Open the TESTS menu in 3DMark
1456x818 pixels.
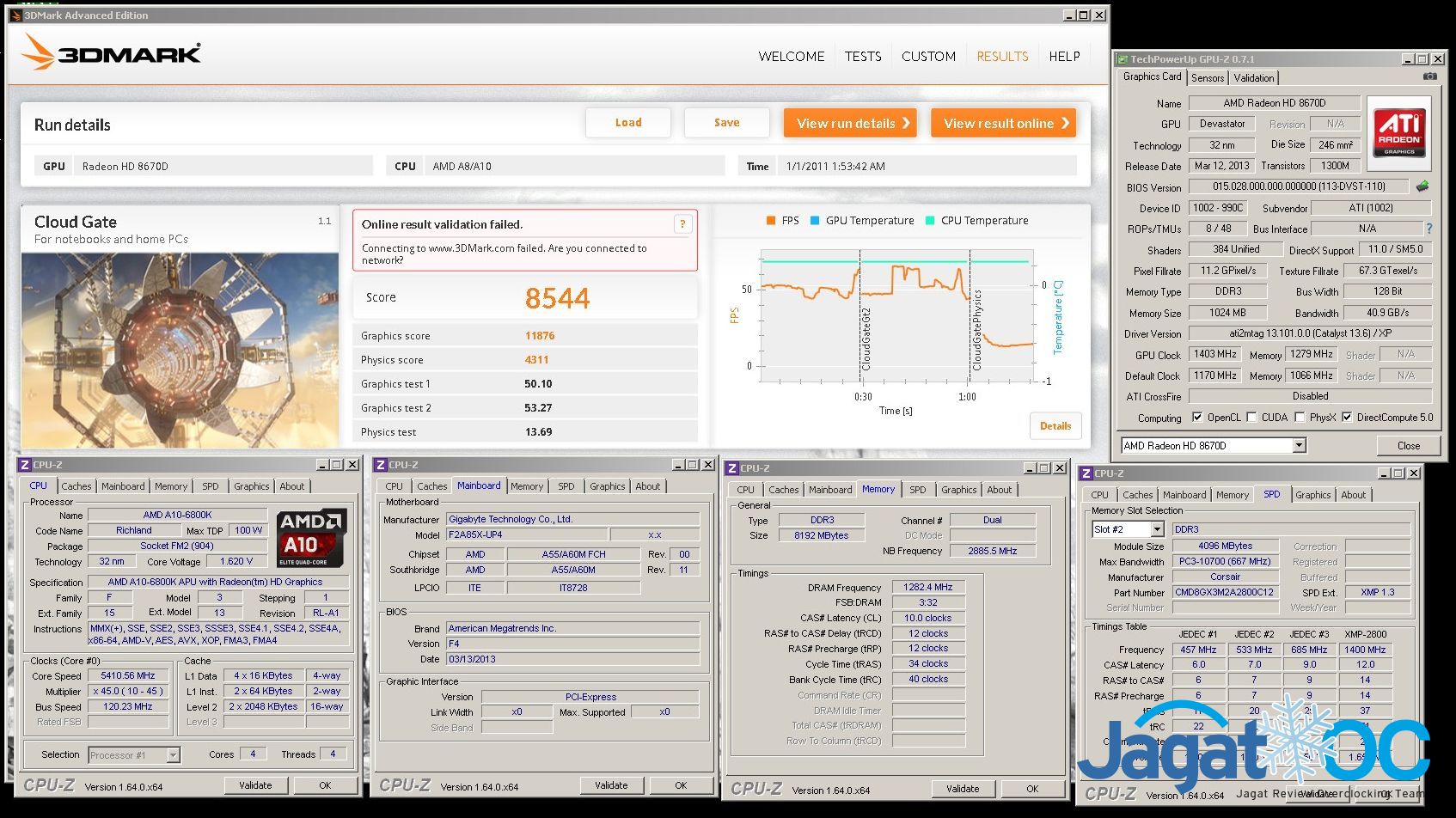[x=862, y=57]
